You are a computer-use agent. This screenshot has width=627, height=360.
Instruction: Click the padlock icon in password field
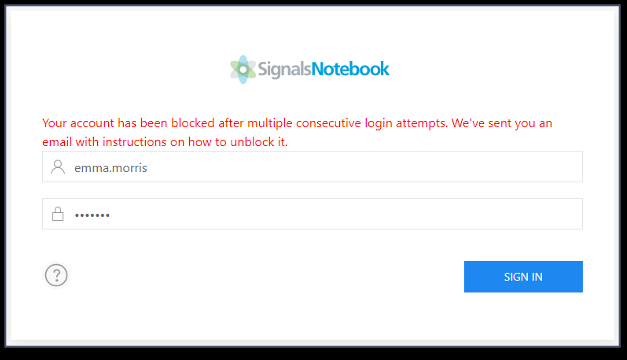click(x=58, y=214)
